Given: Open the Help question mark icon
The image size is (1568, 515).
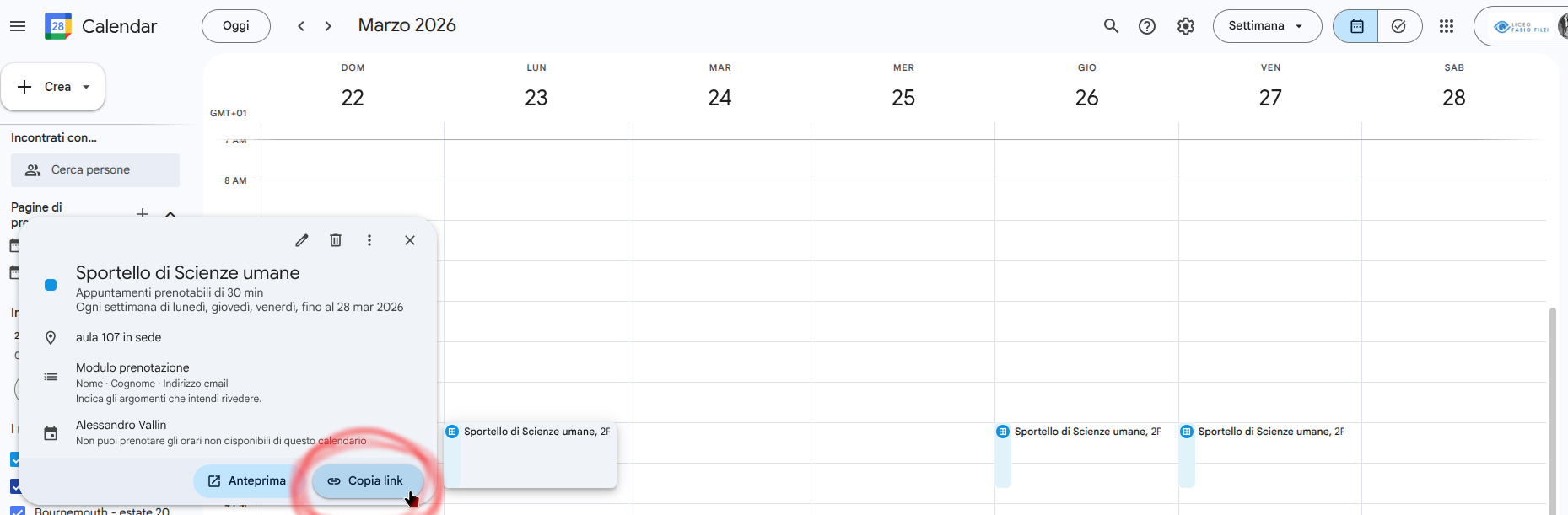Looking at the screenshot, I should (x=1147, y=26).
